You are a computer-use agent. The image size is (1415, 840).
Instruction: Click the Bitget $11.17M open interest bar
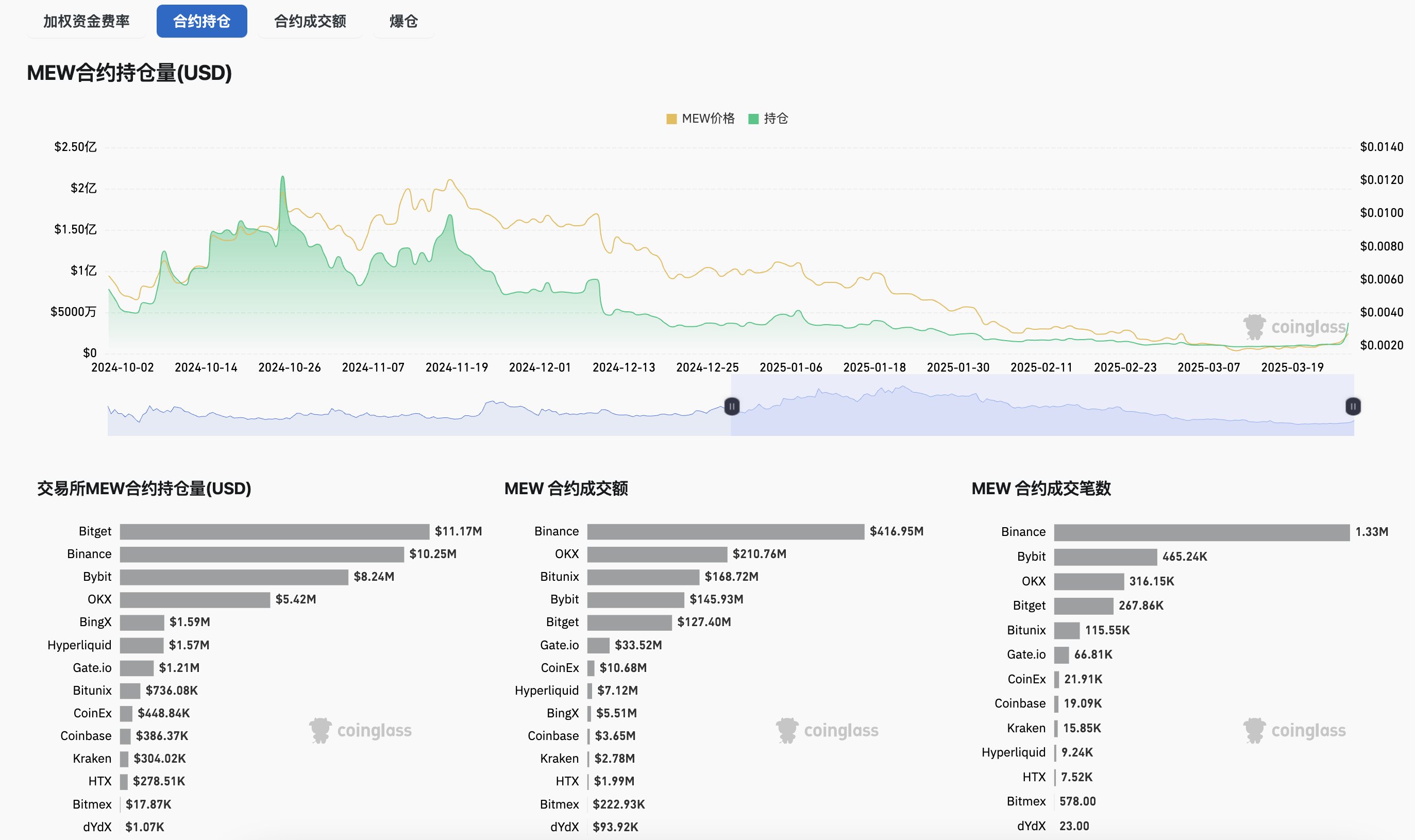275,531
